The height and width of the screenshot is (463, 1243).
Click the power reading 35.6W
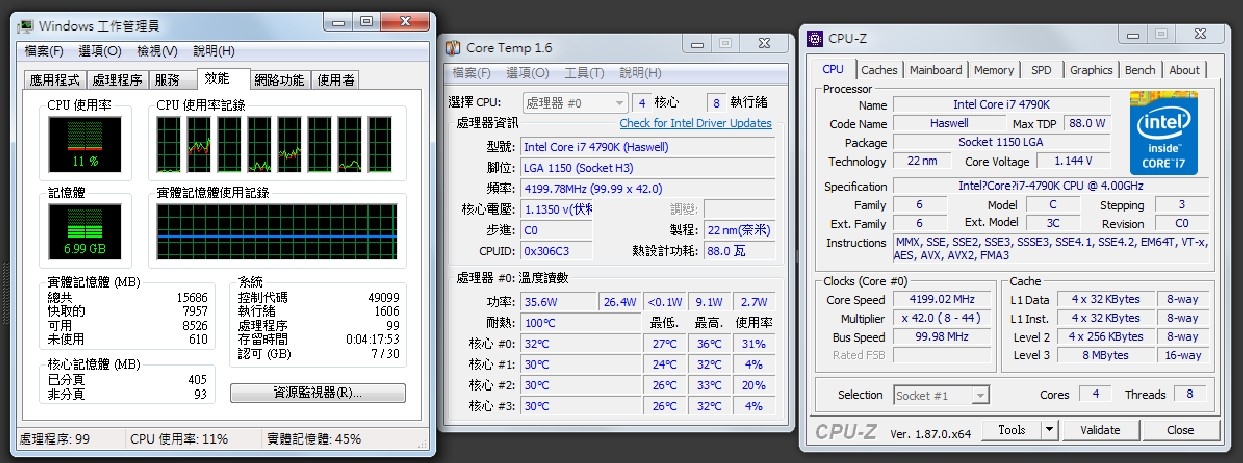click(x=558, y=302)
